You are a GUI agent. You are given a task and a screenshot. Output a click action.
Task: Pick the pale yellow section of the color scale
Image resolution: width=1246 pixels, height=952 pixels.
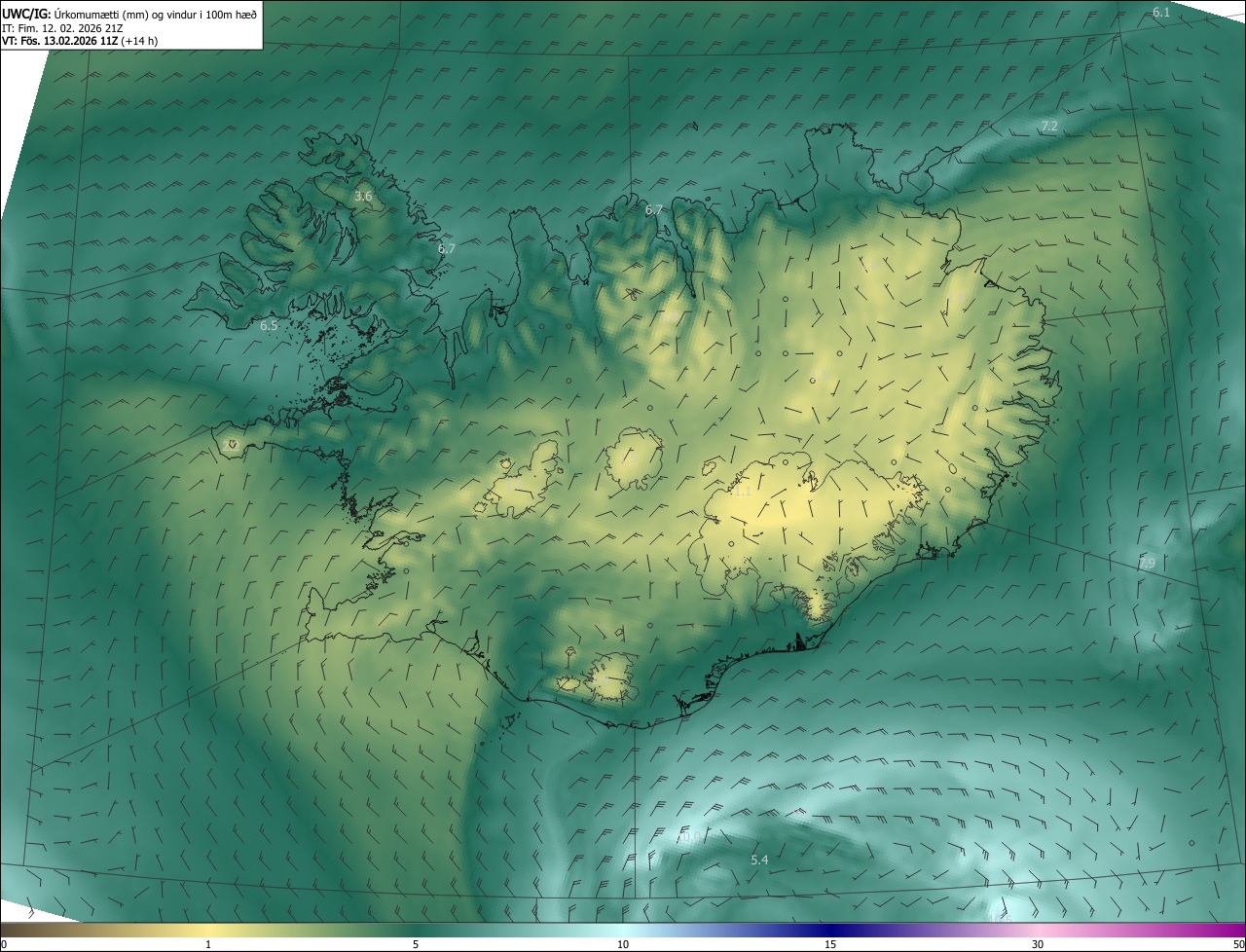(209, 930)
